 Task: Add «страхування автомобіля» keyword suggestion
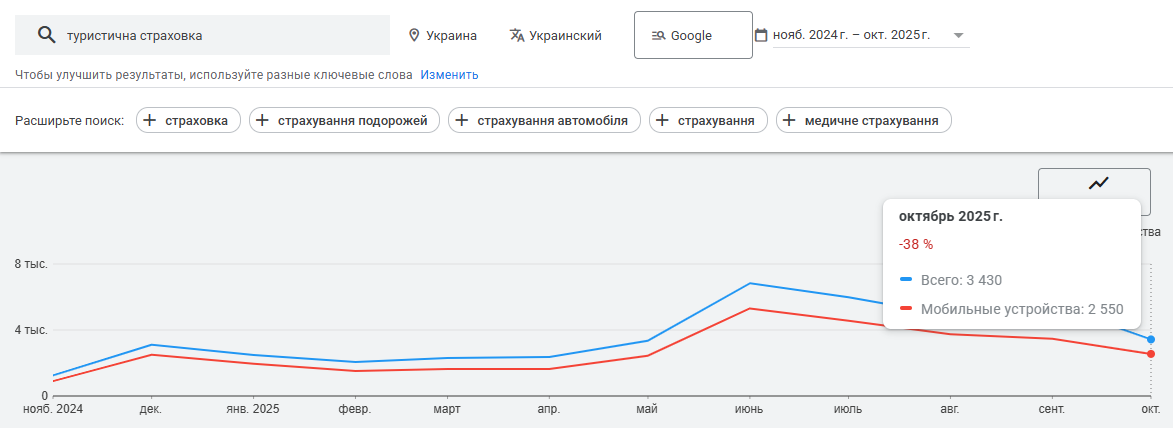point(545,121)
